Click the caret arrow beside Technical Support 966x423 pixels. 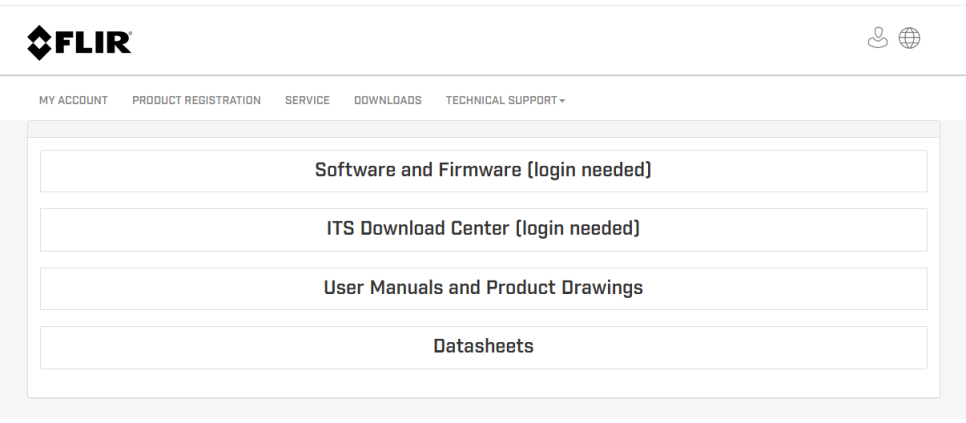tap(562, 101)
